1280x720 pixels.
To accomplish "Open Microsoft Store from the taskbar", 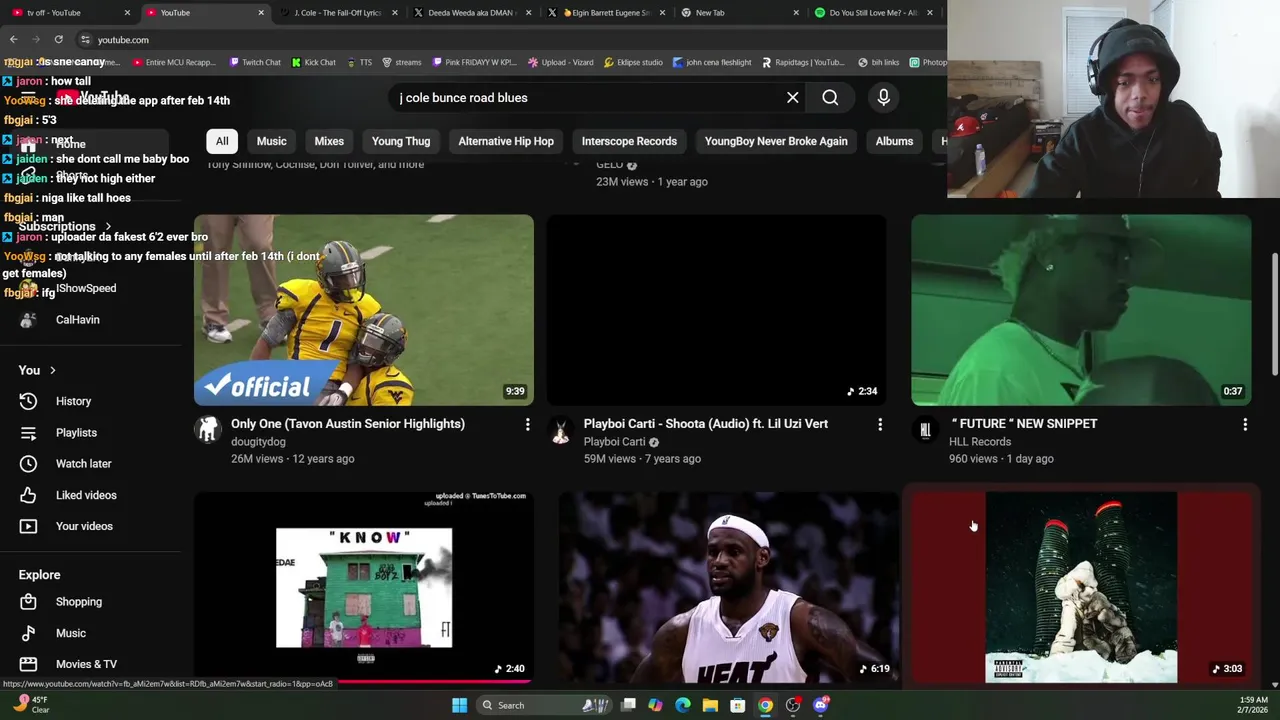I will 737,705.
